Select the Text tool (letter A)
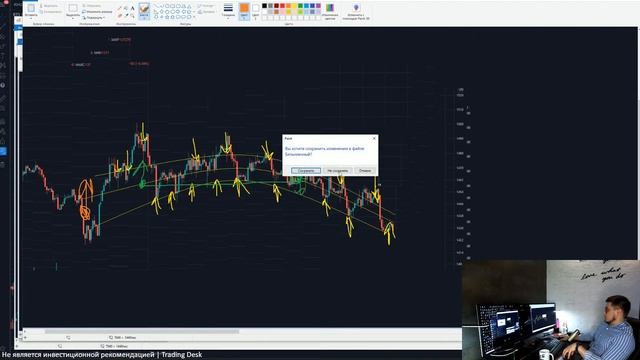 [133, 8]
